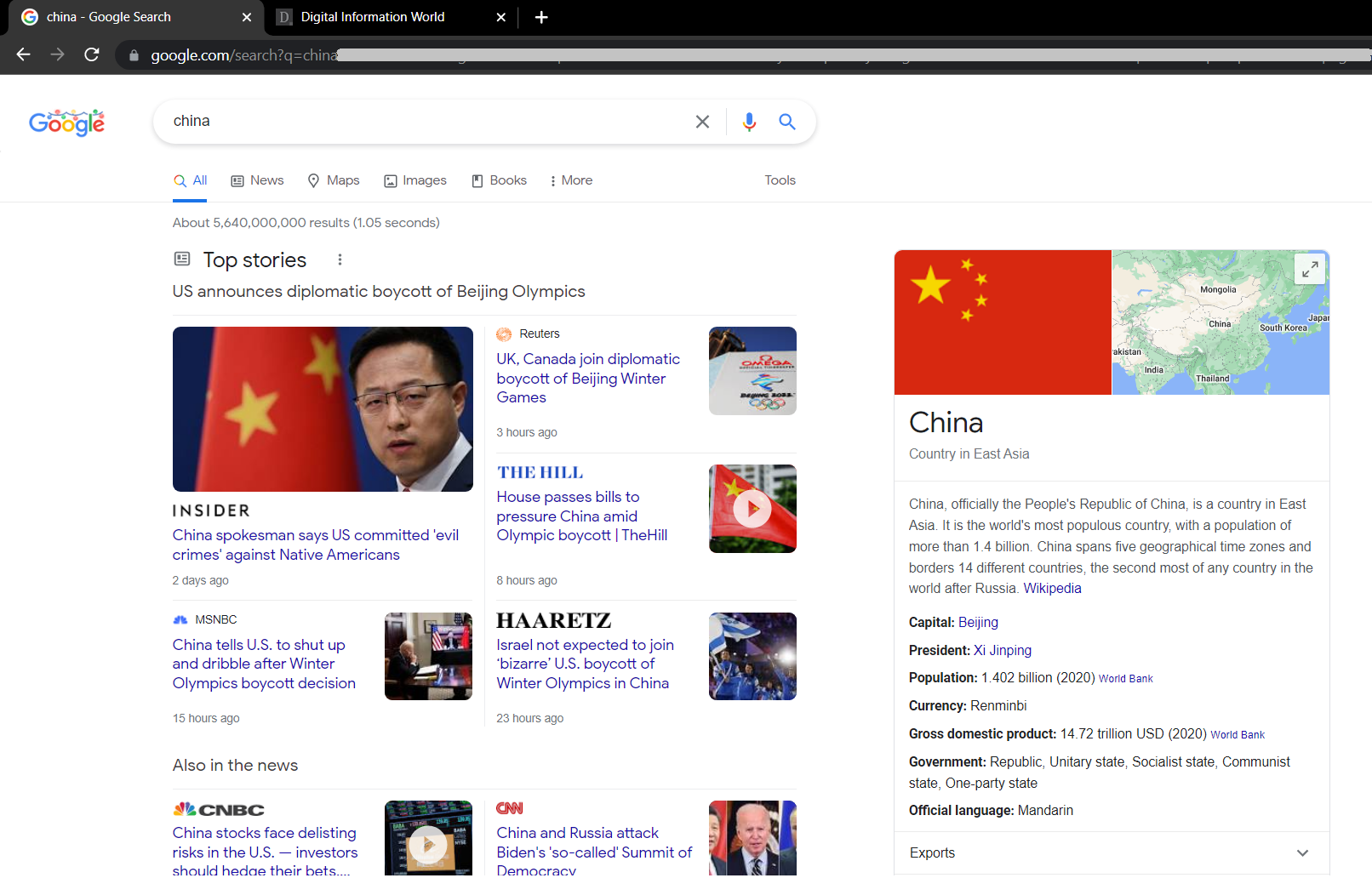Click the World Bank source beside GDP
1372x878 pixels.
click(x=1238, y=735)
